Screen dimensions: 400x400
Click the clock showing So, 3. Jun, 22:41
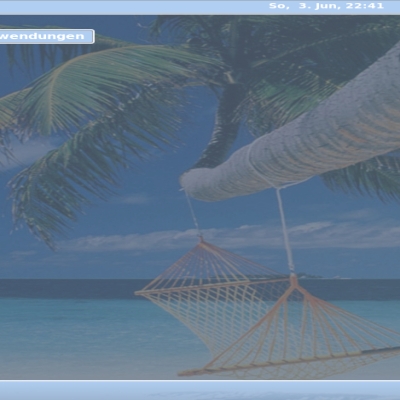pyautogui.click(x=326, y=6)
